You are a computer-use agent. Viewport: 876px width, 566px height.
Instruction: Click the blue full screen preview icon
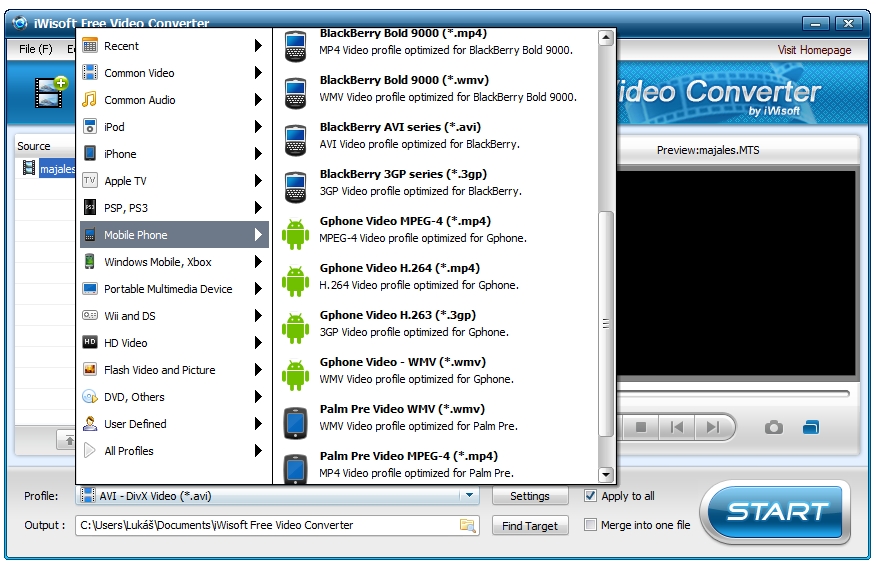[811, 427]
